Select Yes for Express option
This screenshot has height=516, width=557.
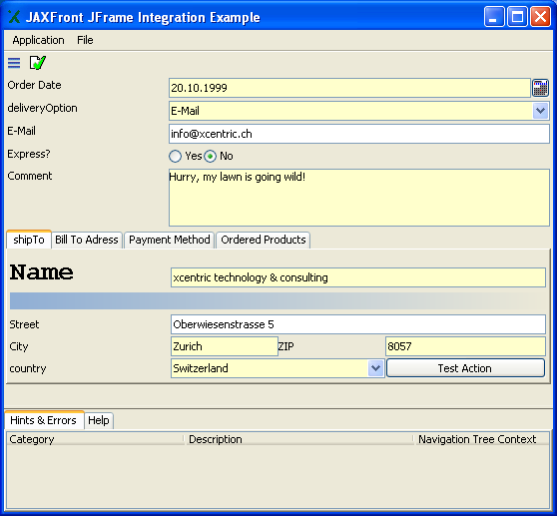[175, 156]
